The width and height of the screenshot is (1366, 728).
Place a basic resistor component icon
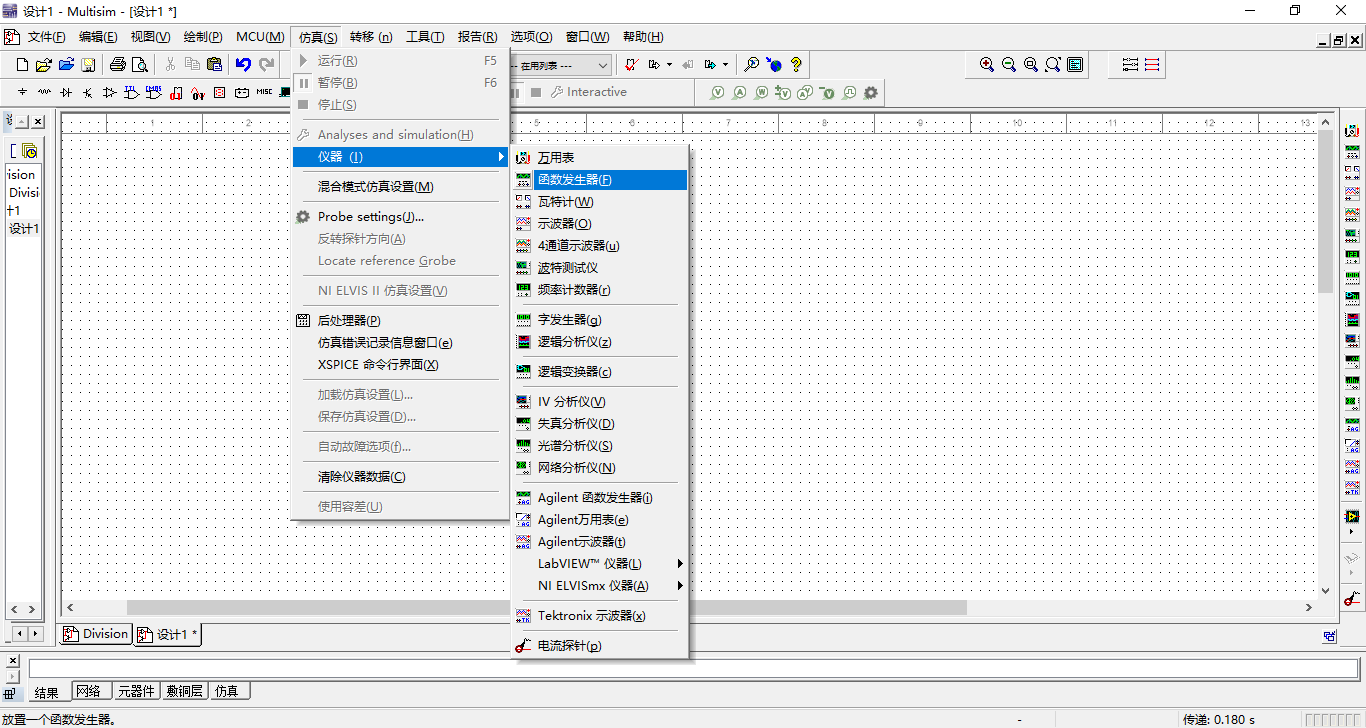44,92
